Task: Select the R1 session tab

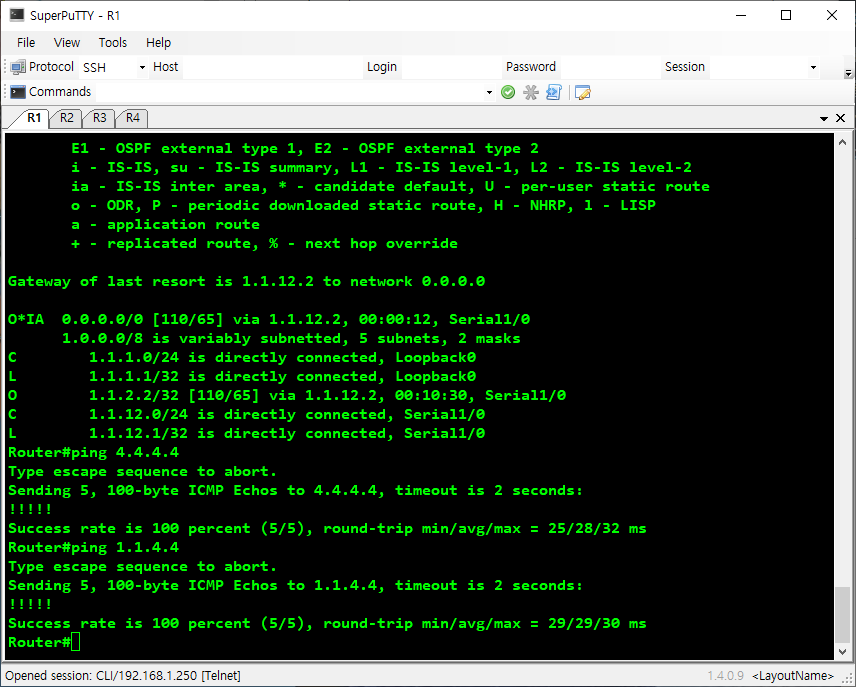Action: point(34,118)
